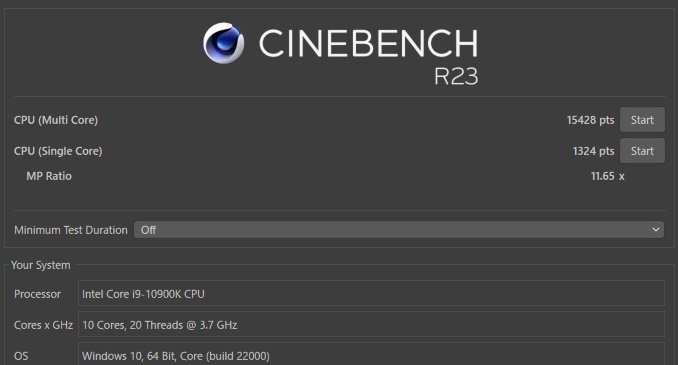The image size is (678, 365).
Task: Click the CINEBENCH title text
Action: tap(368, 43)
